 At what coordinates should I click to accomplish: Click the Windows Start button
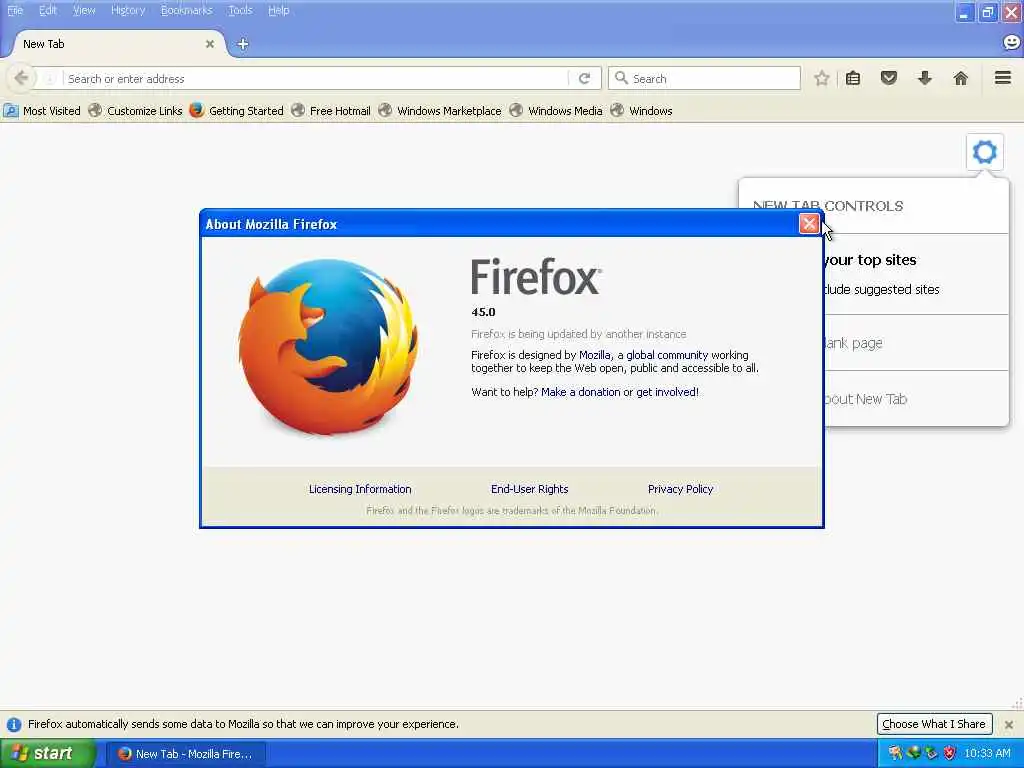pos(48,754)
